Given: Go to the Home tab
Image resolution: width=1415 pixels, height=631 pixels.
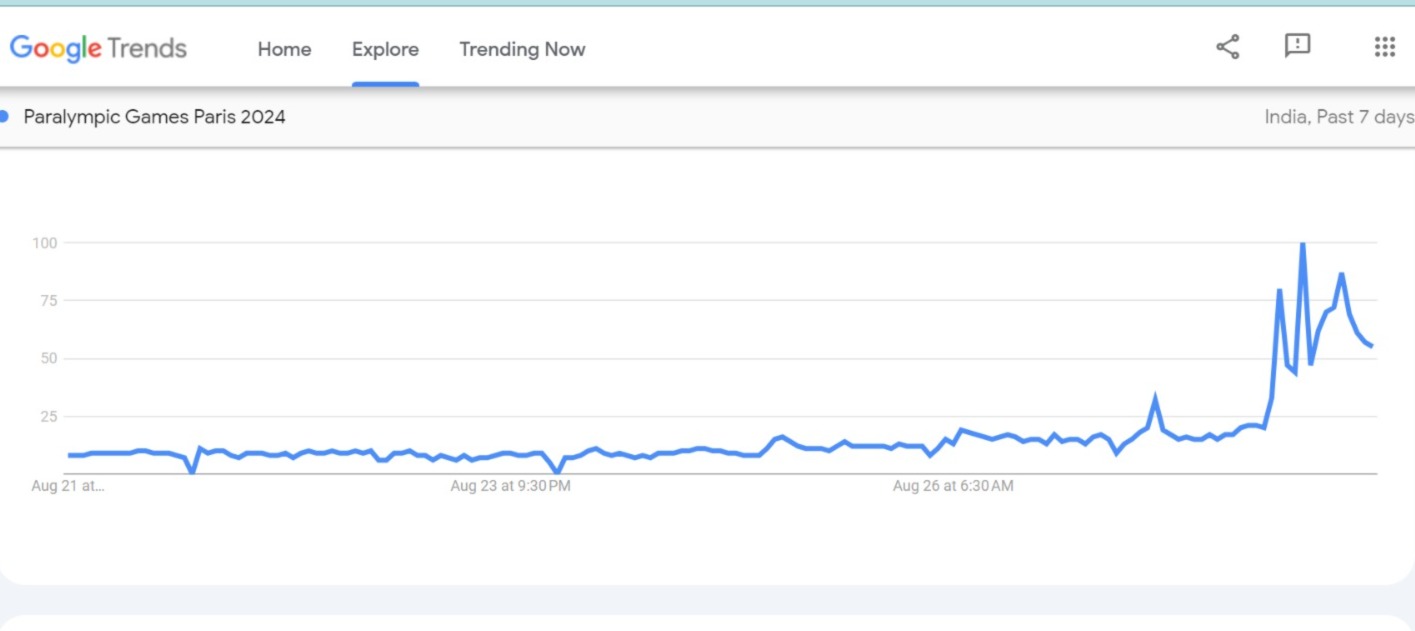Looking at the screenshot, I should 284,49.
